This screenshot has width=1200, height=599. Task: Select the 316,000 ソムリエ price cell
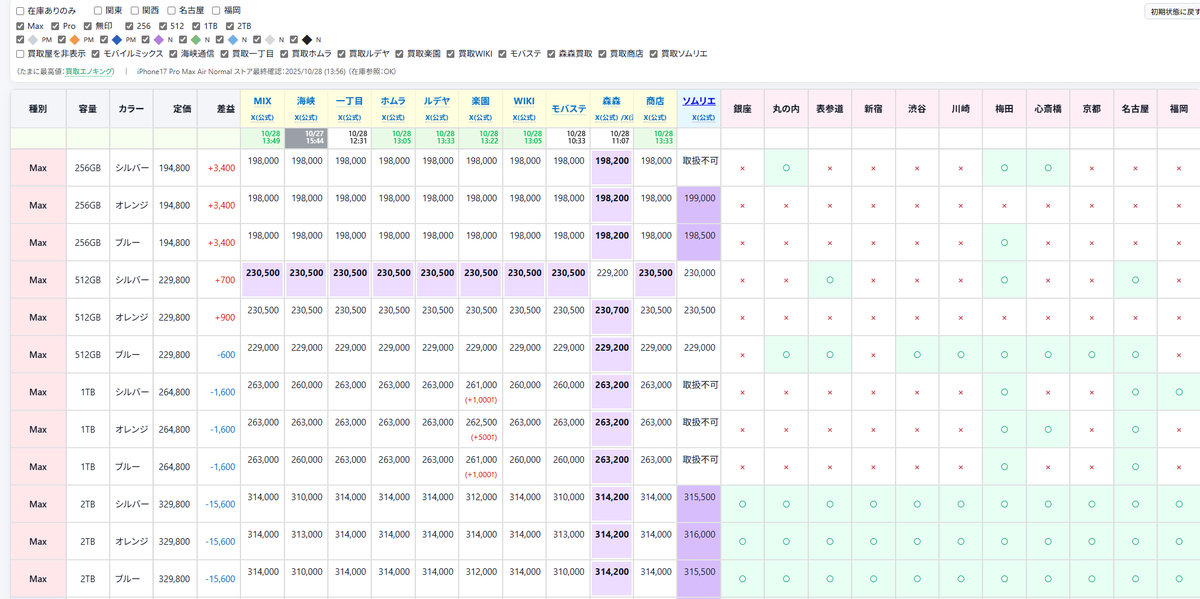coord(699,541)
